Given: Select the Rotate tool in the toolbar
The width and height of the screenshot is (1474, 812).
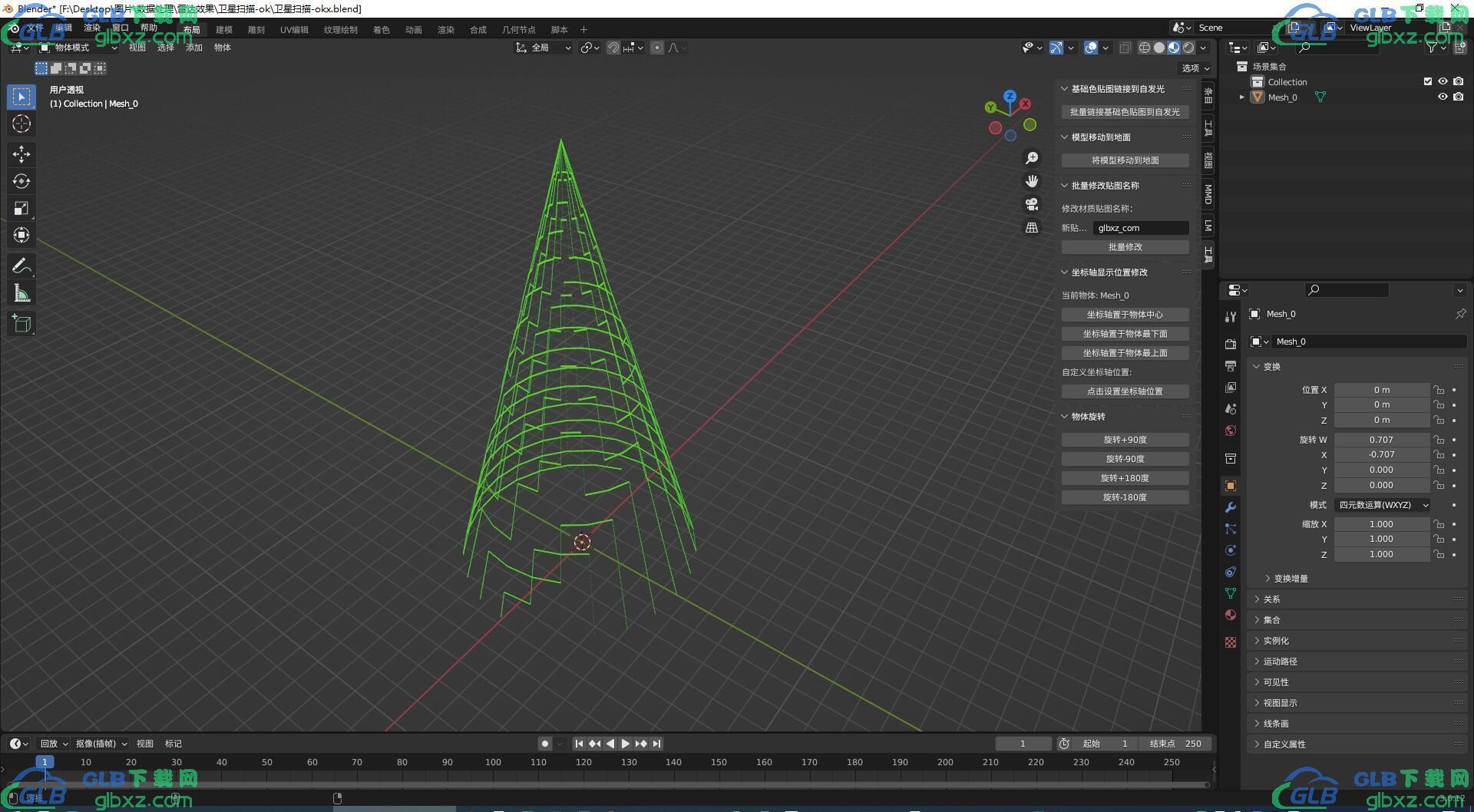Looking at the screenshot, I should coord(21,181).
